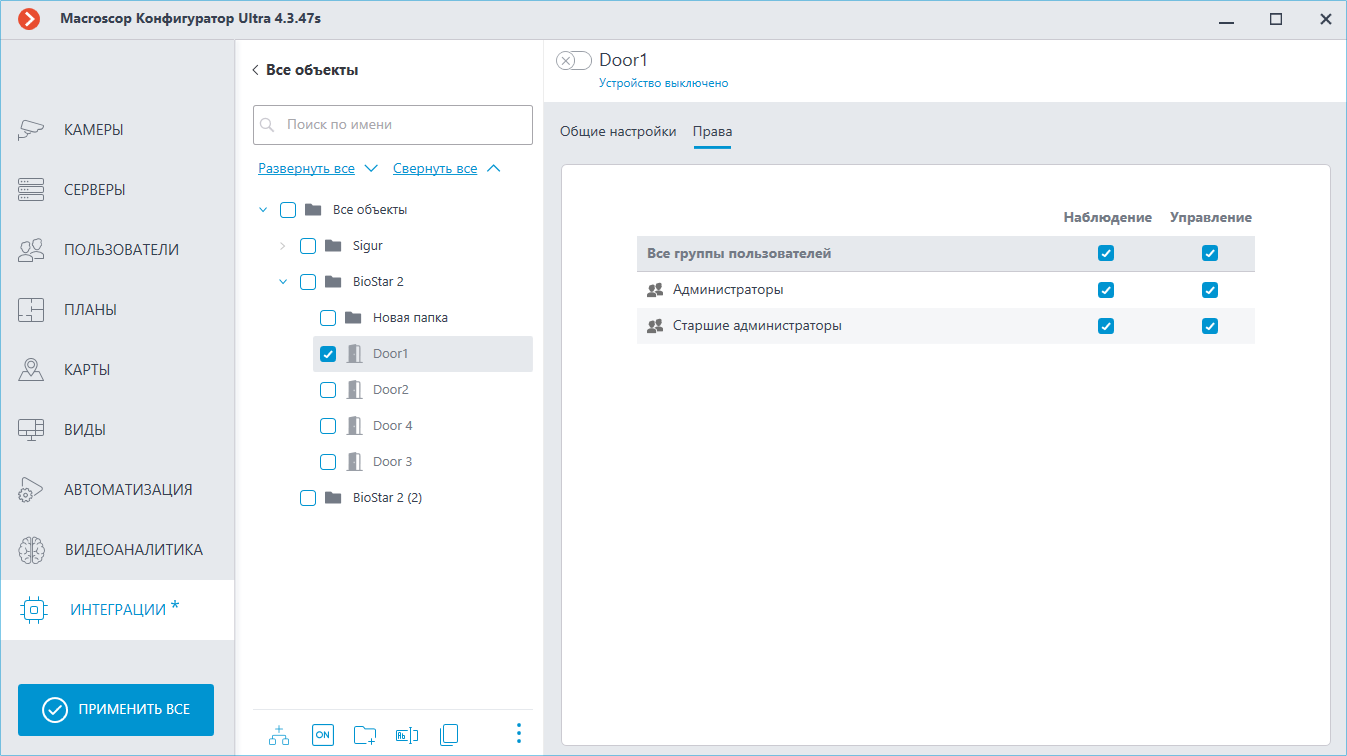Check the Sigur folder checkbox
Viewport: 1347px width, 756px height.
308,246
